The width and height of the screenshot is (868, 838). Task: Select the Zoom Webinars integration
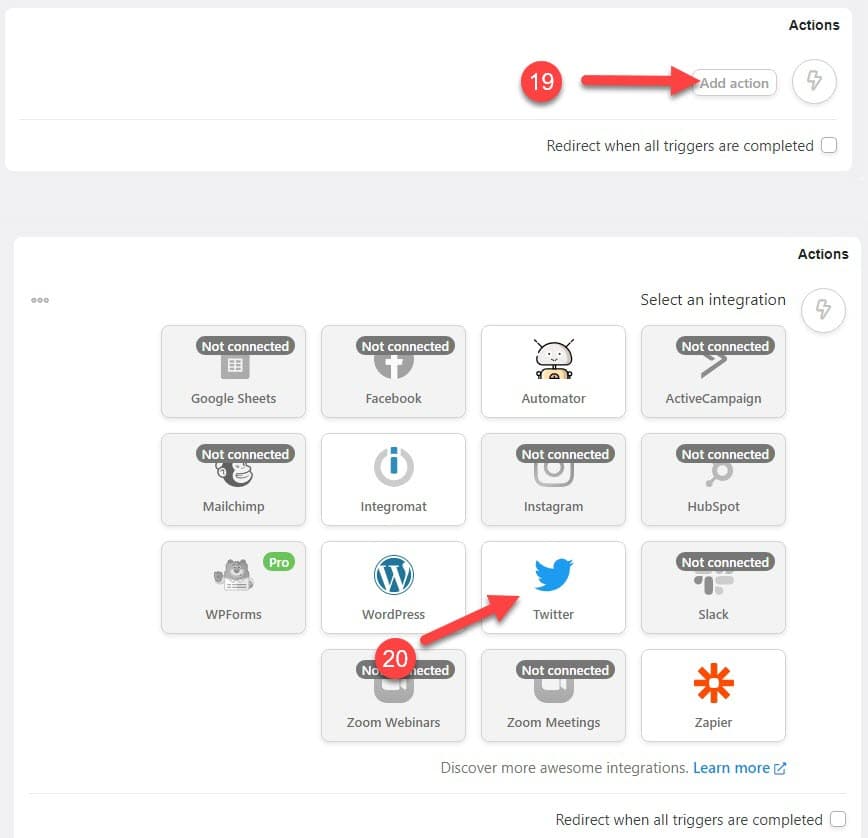tap(393, 695)
